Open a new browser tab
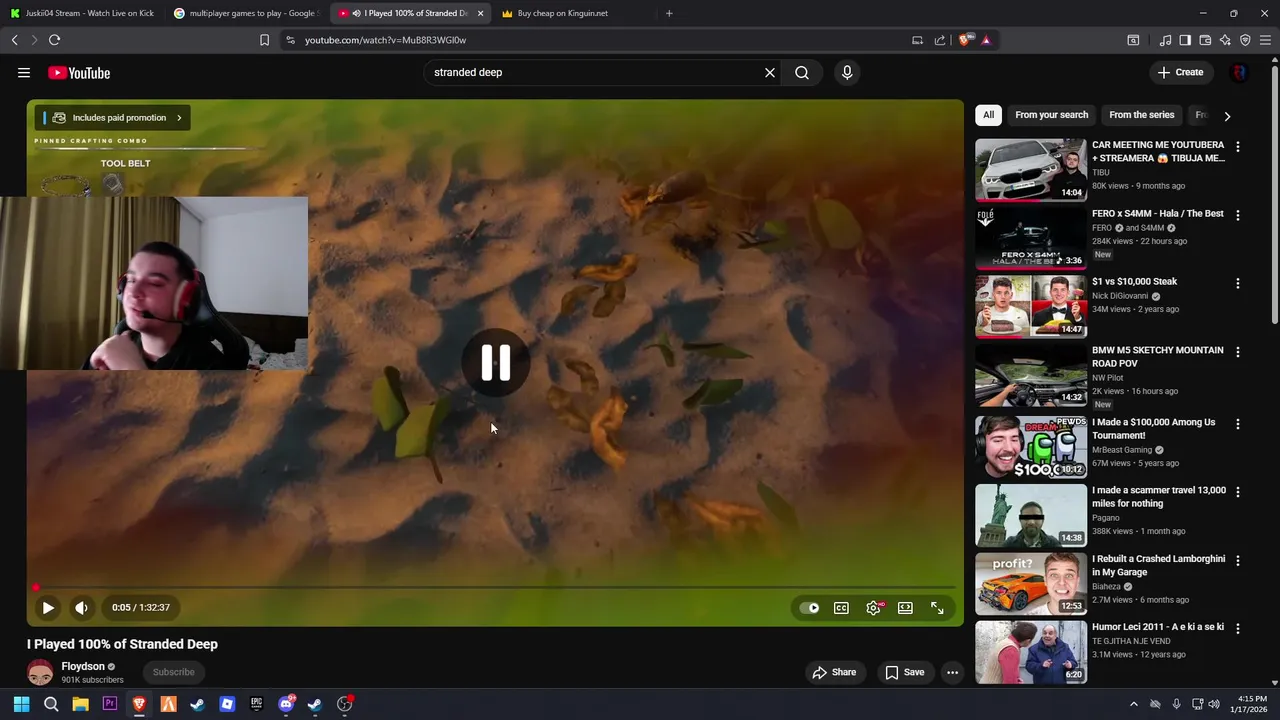The image size is (1280, 720). point(669,13)
